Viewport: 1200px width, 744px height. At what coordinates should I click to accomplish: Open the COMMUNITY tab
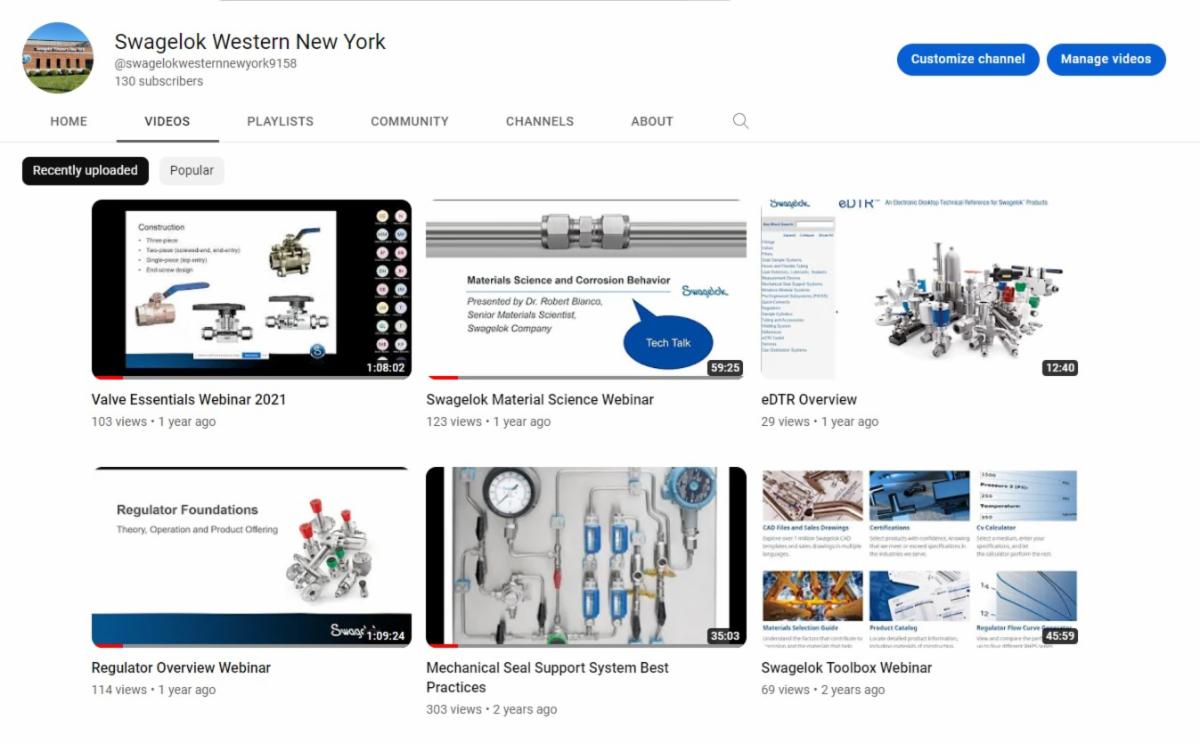410,121
